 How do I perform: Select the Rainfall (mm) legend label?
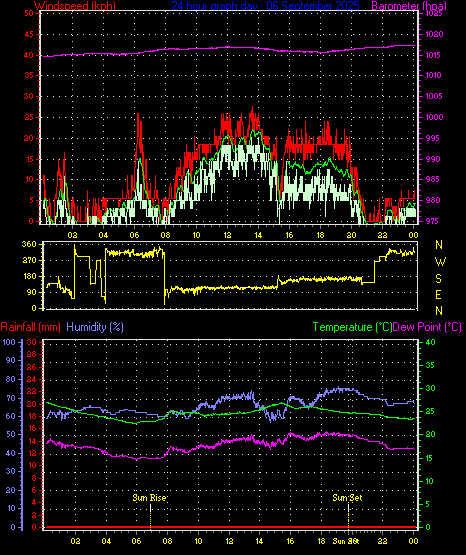pyautogui.click(x=30, y=327)
